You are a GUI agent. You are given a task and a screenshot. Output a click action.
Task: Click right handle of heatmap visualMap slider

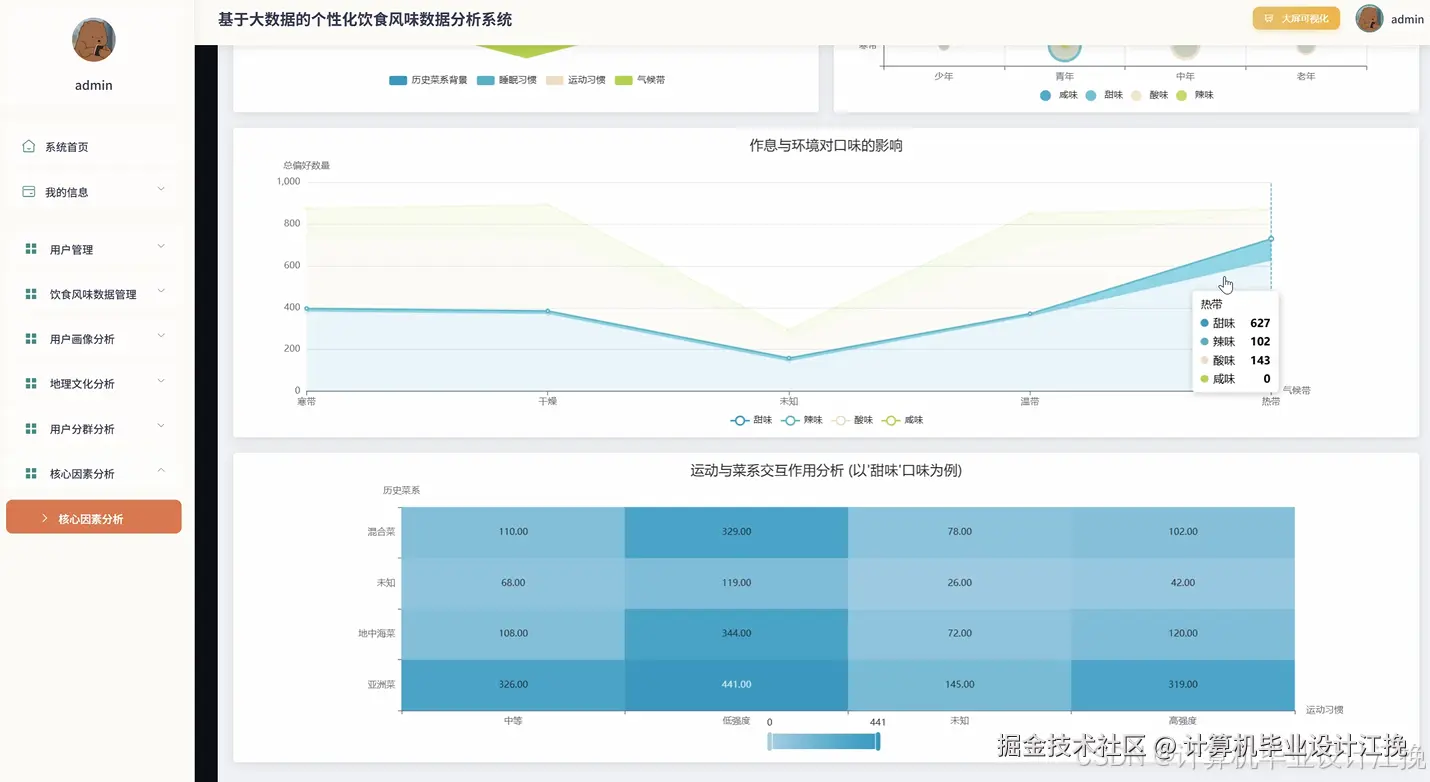pos(877,741)
